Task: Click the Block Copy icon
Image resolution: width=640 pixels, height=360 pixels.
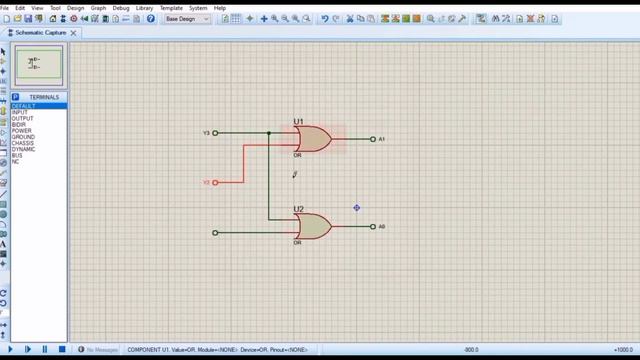Action: (x=385, y=19)
